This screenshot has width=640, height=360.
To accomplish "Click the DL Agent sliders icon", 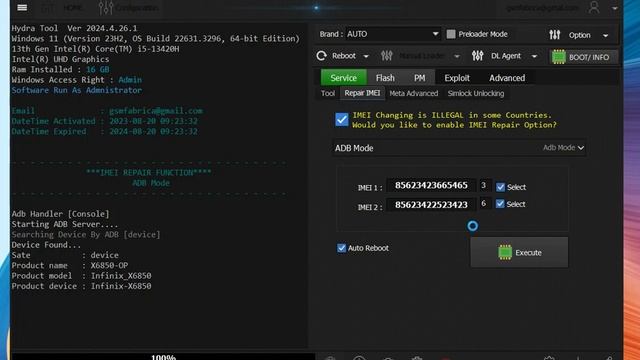I will [477, 56].
